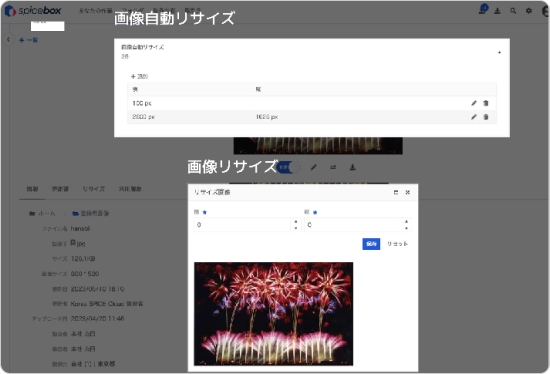Click the width input field in resize dialog
The image size is (550, 374).
243,225
